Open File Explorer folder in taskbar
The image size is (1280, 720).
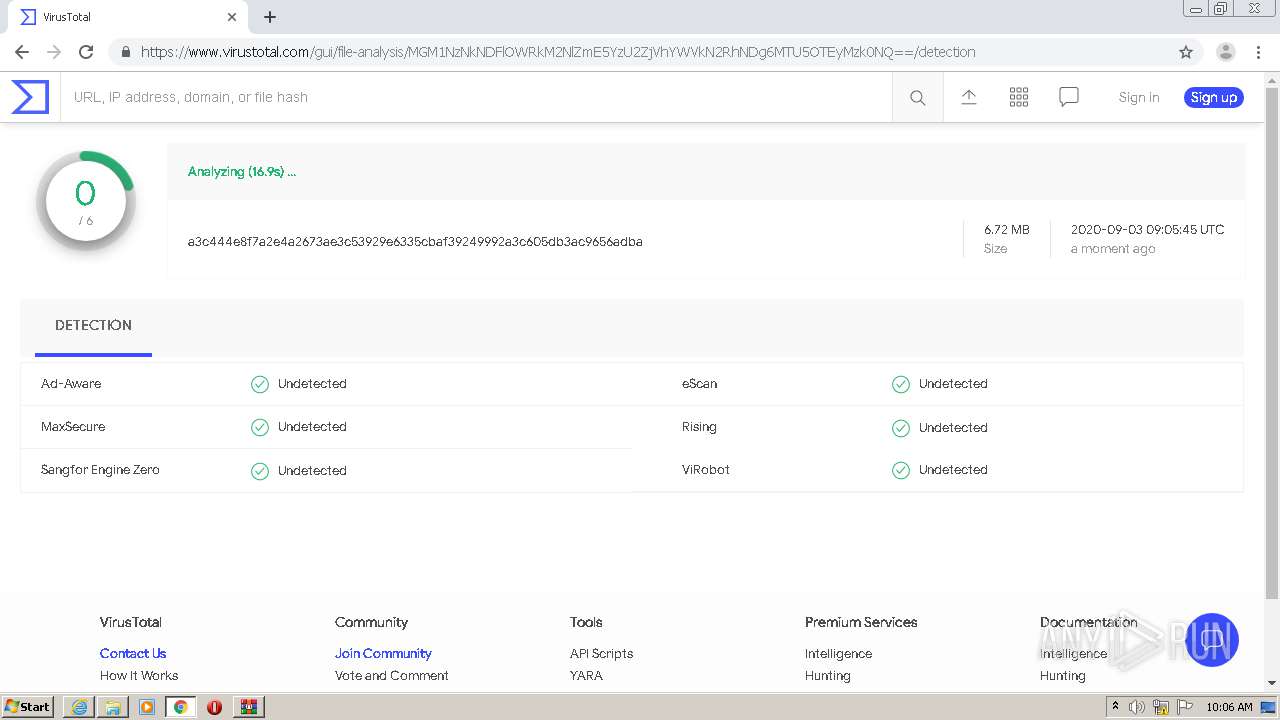[113, 707]
